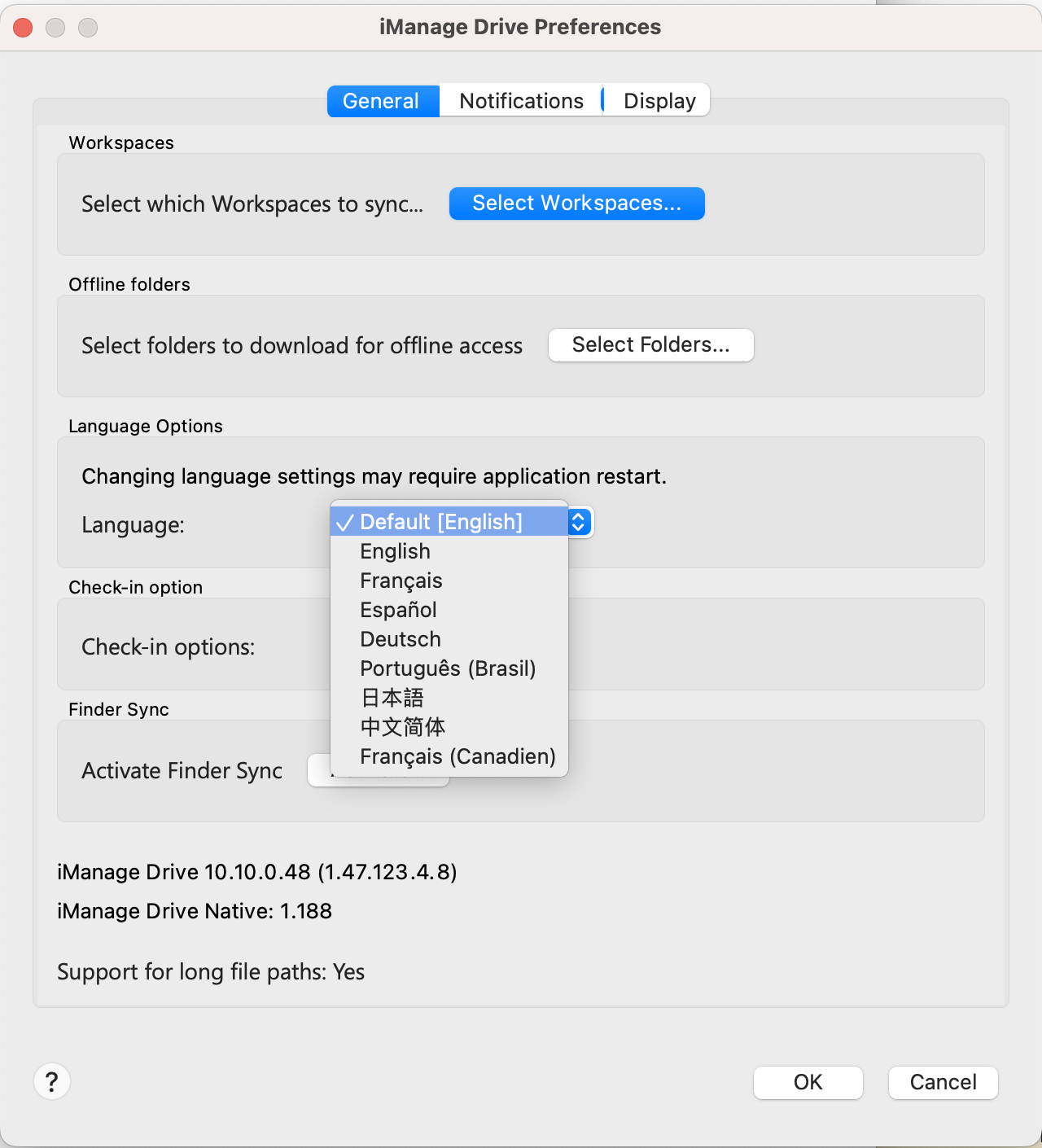The width and height of the screenshot is (1042, 1148).
Task: Pick Deutsch in the language menu
Action: coord(449,639)
